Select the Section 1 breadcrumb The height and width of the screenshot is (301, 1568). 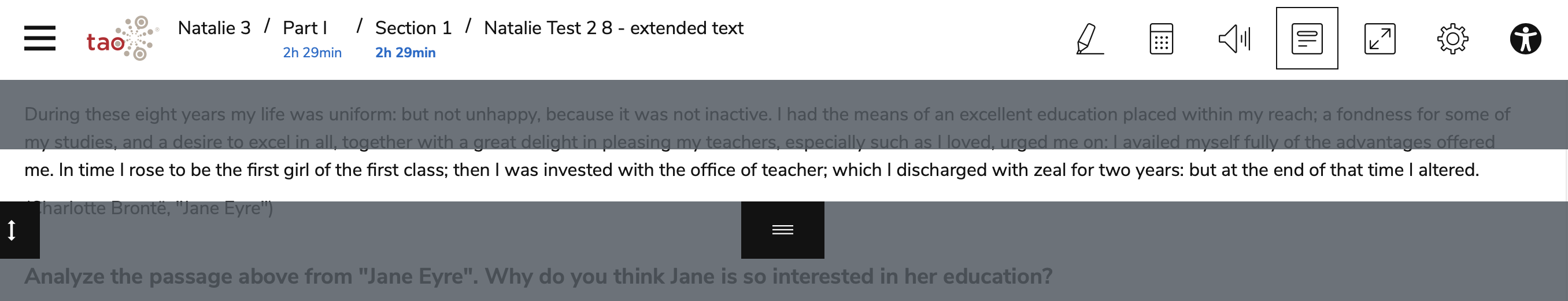tap(413, 28)
